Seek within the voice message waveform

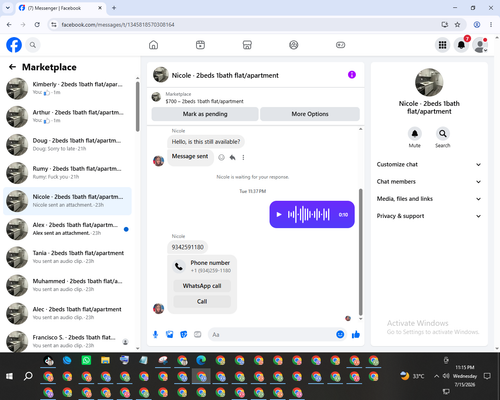(x=309, y=214)
